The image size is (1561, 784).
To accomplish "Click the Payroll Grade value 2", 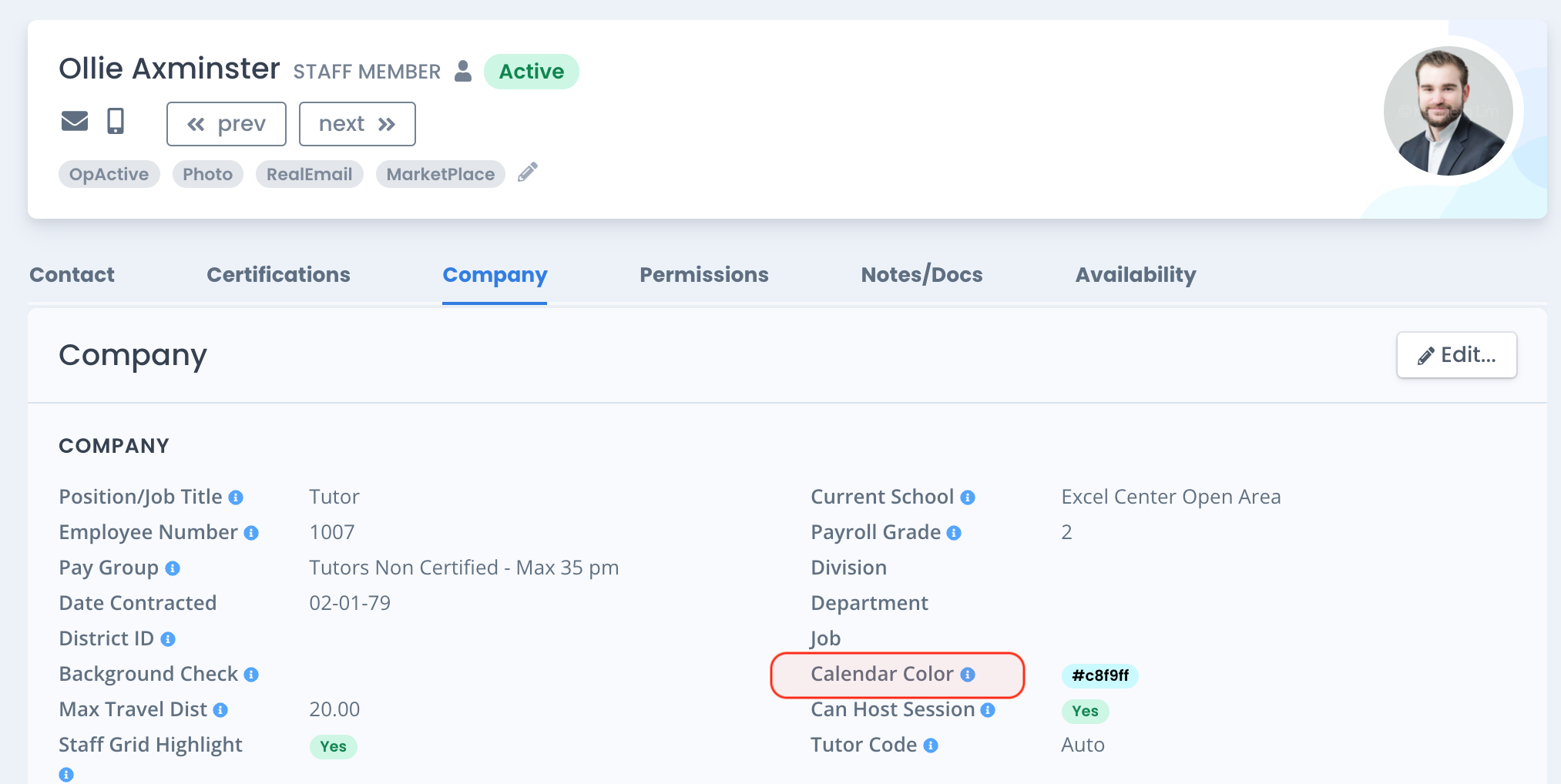I will click(x=1066, y=532).
